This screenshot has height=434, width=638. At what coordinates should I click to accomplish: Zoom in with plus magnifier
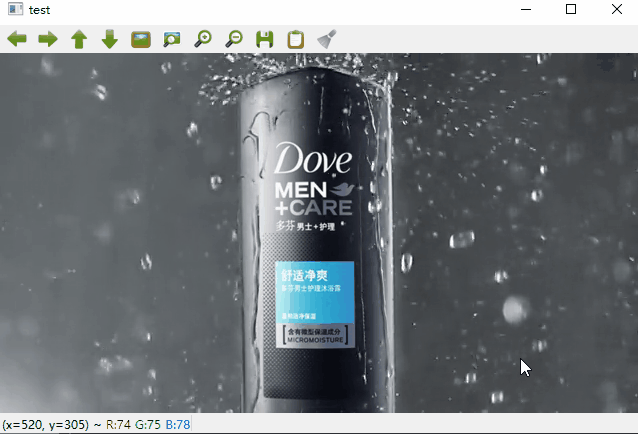click(x=203, y=39)
